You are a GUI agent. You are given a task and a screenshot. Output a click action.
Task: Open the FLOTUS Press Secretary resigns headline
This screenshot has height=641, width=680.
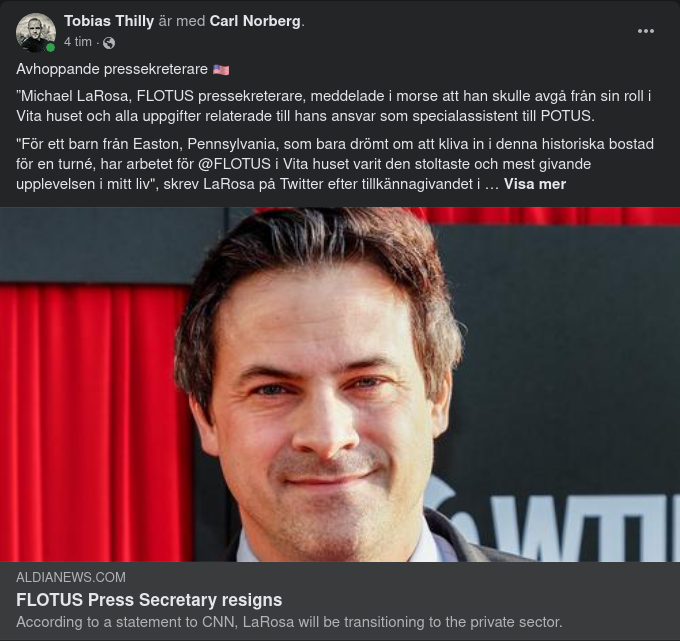(149, 600)
